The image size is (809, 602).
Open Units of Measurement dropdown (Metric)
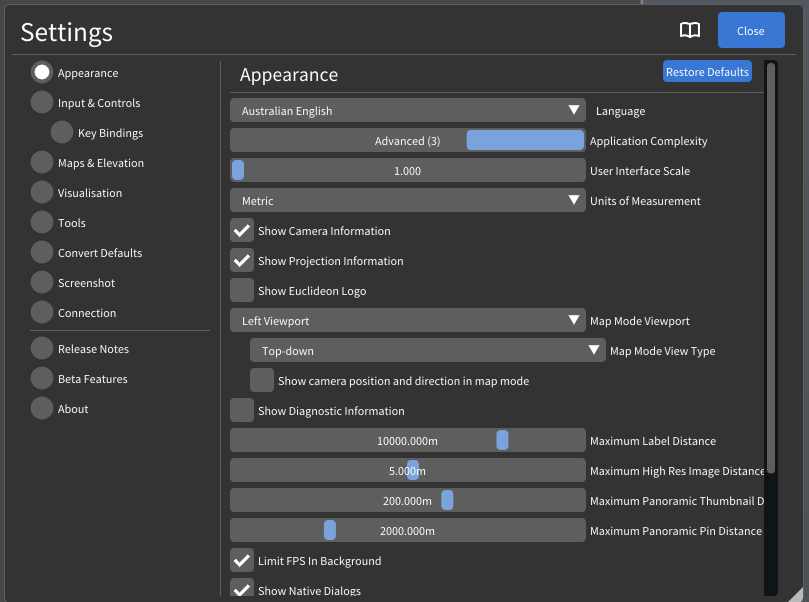408,200
